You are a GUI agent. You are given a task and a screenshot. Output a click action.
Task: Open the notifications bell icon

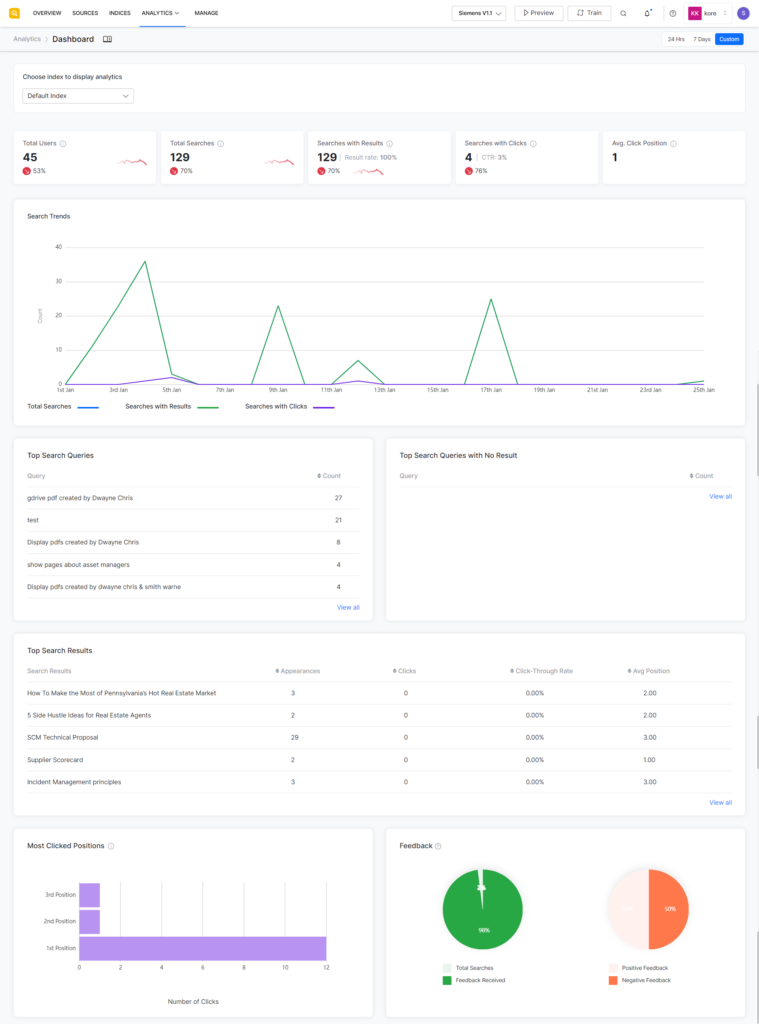pos(646,13)
